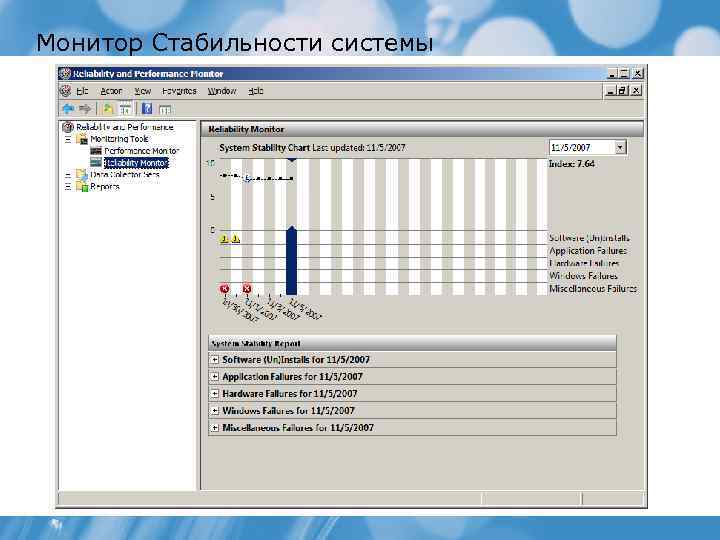The height and width of the screenshot is (540, 720).
Task: Click the Back arrow toolbar button
Action: tap(68, 109)
